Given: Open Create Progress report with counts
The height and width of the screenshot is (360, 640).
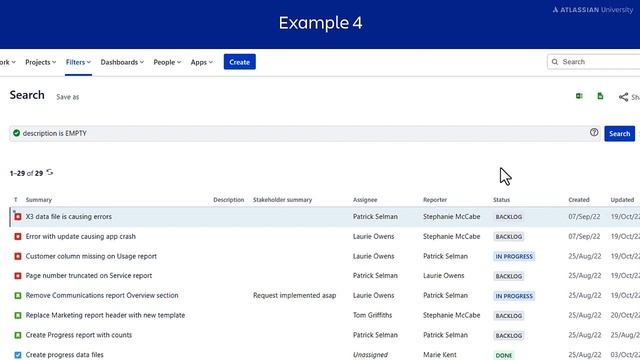Looking at the screenshot, I should tap(79, 335).
